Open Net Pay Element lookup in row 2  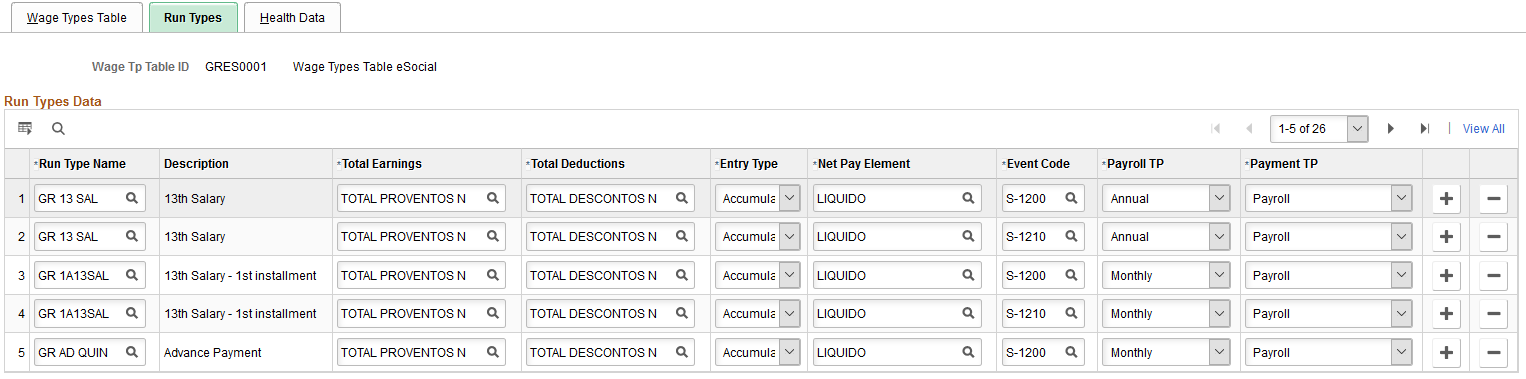tap(968, 237)
